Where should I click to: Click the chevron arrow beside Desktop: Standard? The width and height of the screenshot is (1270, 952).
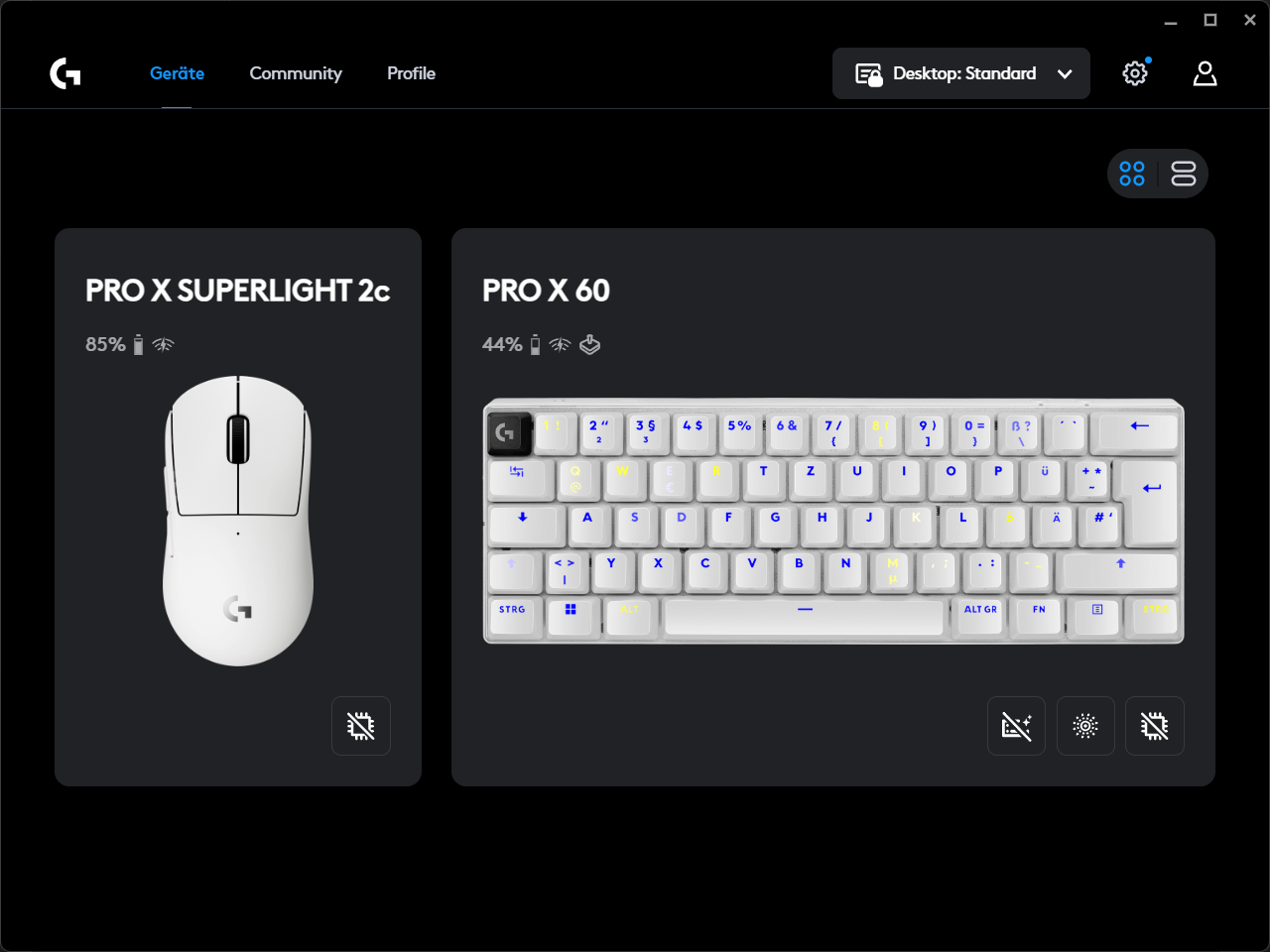click(x=1065, y=74)
